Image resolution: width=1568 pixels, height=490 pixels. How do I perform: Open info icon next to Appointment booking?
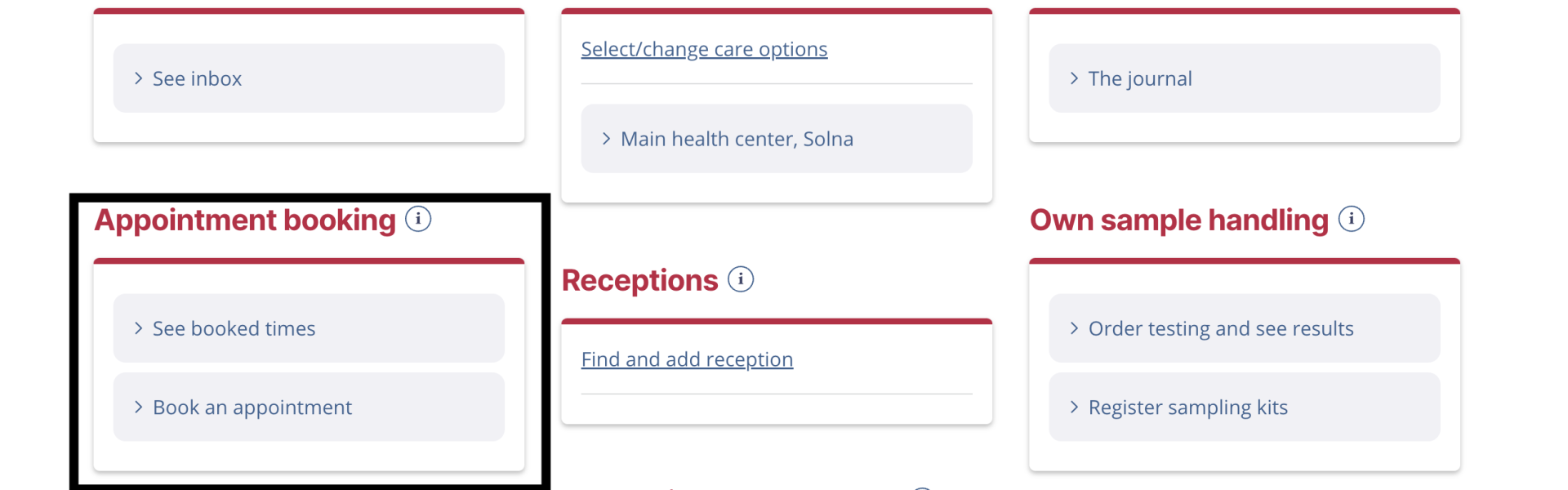pos(418,219)
